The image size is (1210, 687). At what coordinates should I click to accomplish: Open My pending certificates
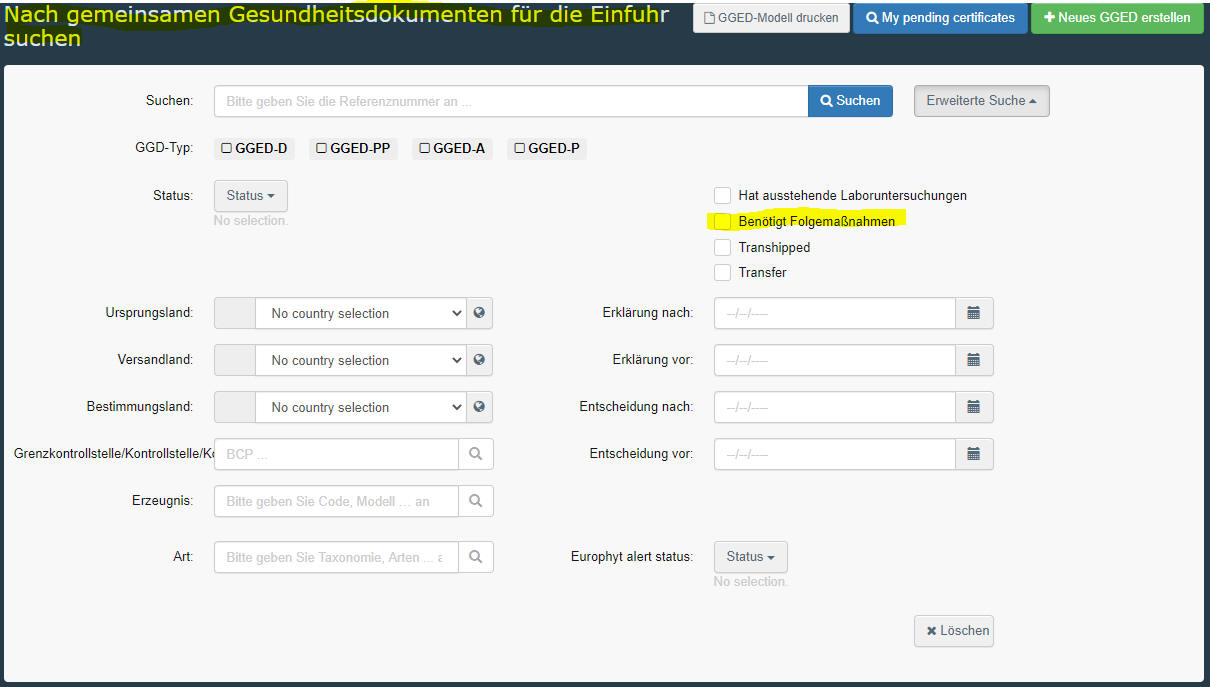[940, 18]
